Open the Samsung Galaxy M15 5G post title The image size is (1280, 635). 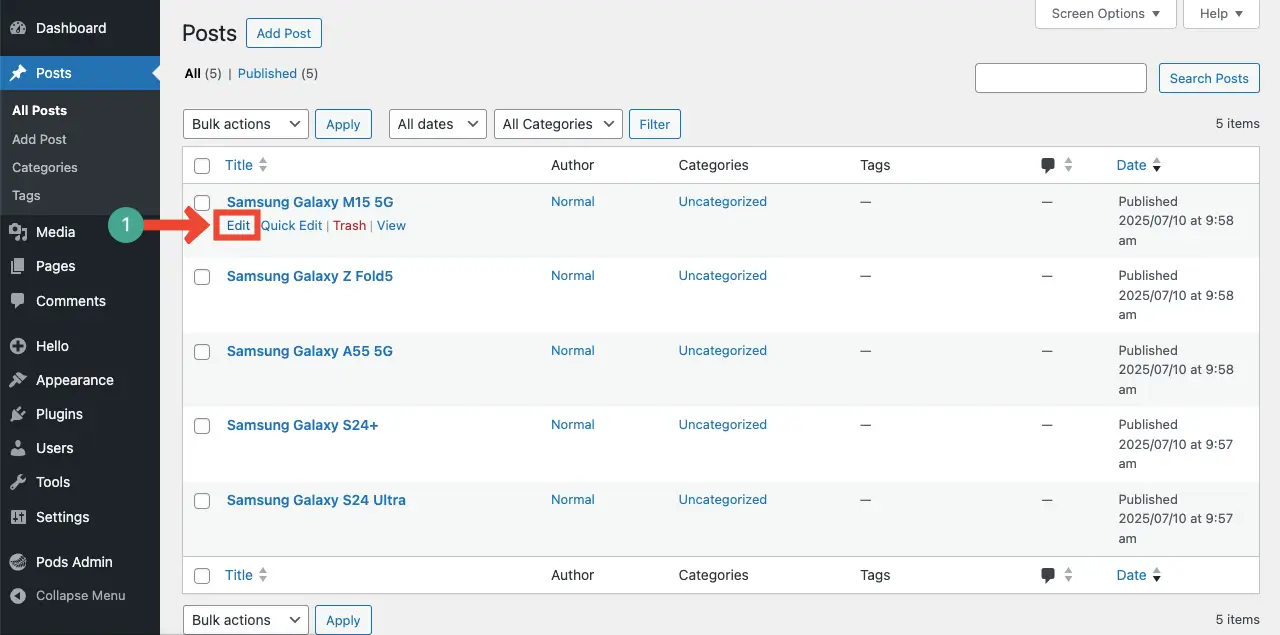pos(310,202)
